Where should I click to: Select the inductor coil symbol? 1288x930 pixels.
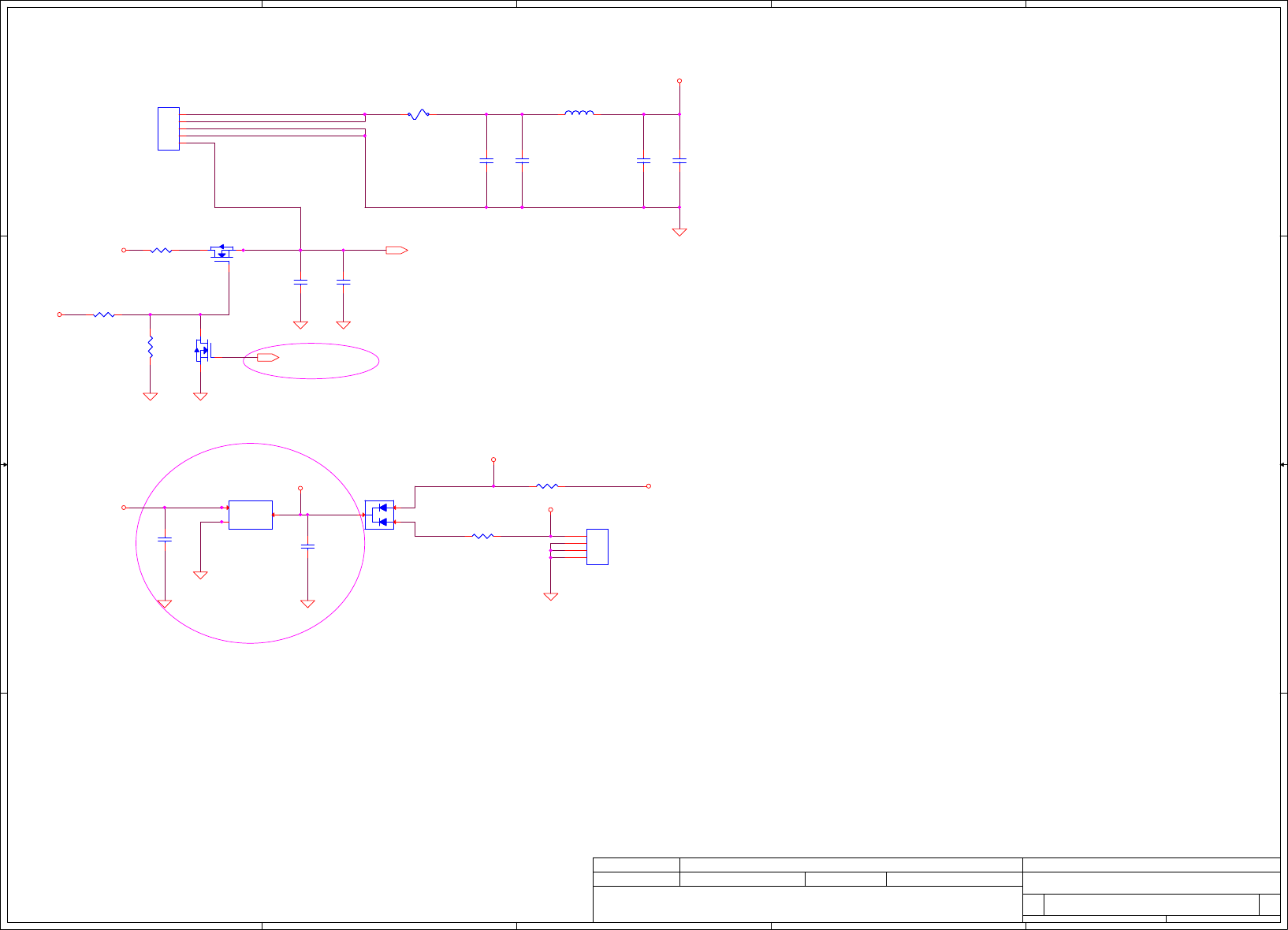point(579,113)
